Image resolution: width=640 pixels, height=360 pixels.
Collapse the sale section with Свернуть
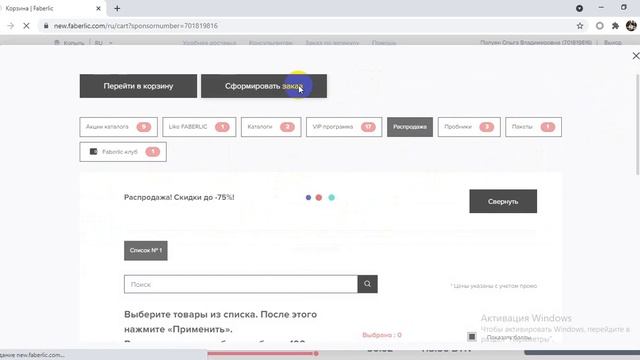click(503, 201)
